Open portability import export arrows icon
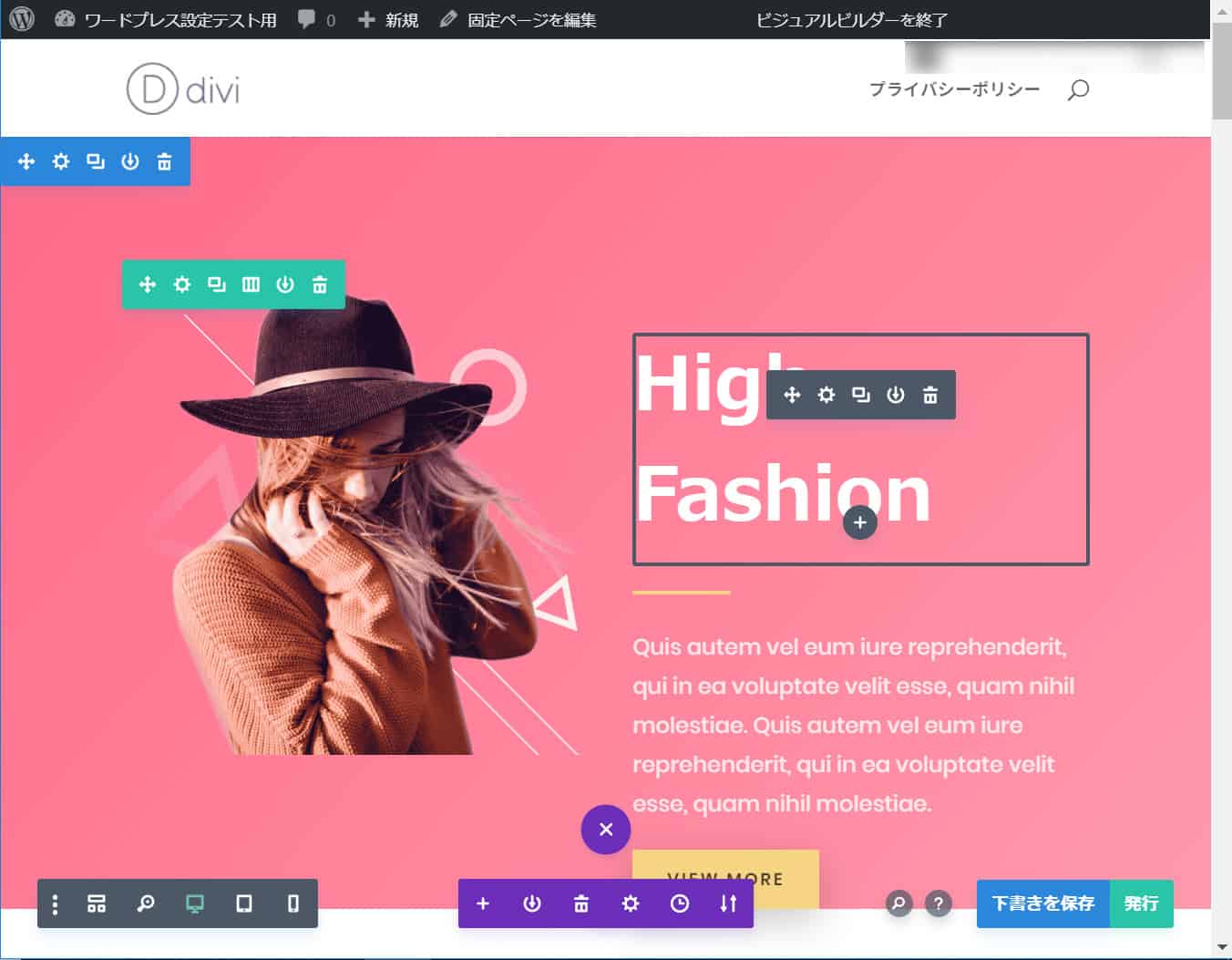Screen dimensions: 1232x960 (x=728, y=903)
